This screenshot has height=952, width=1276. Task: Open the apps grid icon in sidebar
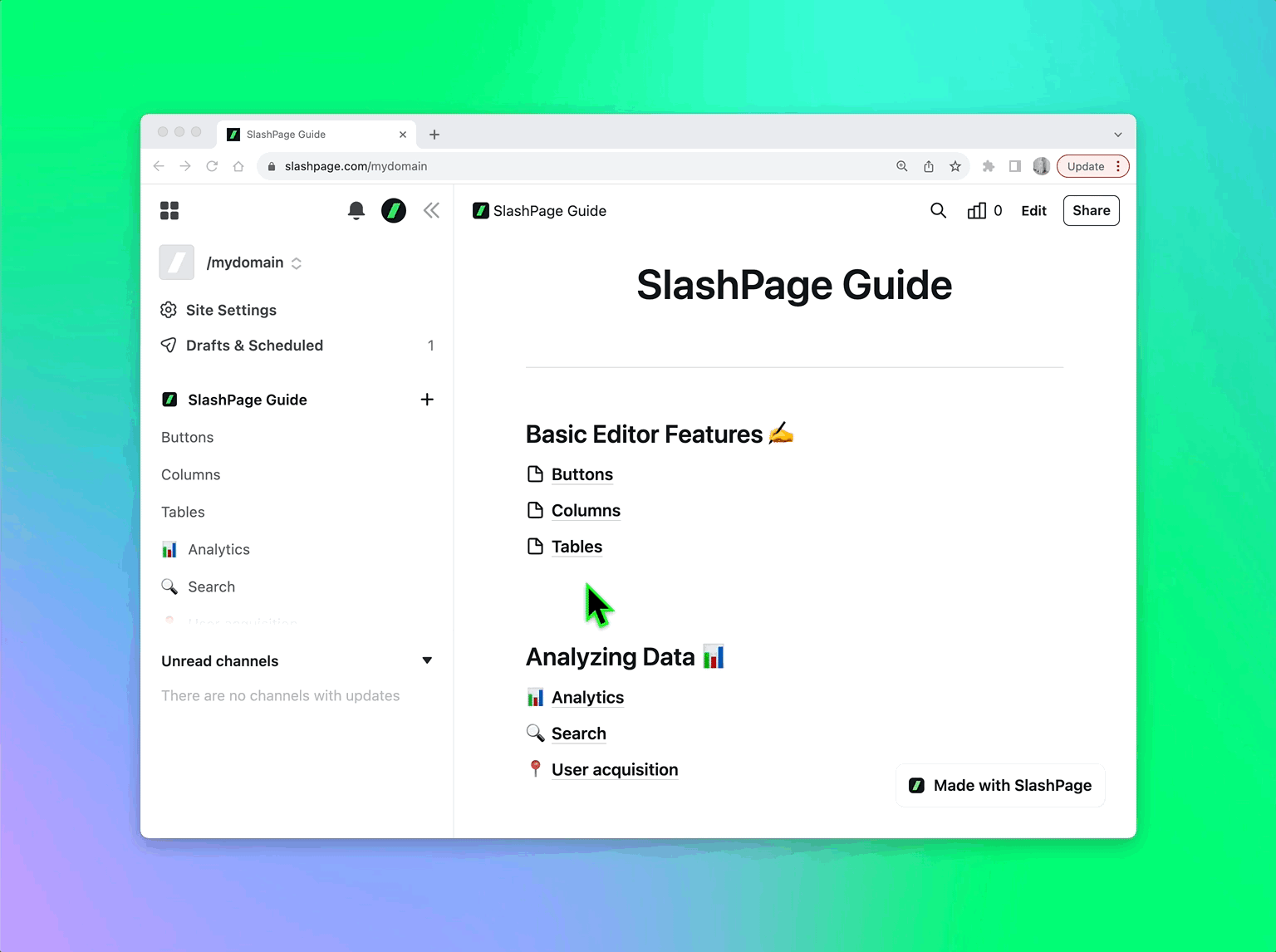(169, 211)
